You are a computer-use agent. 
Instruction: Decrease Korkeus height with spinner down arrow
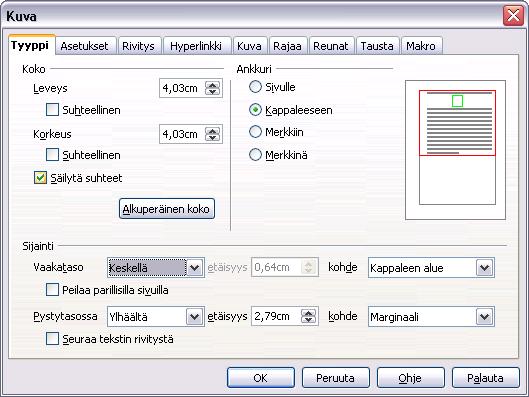[213, 137]
